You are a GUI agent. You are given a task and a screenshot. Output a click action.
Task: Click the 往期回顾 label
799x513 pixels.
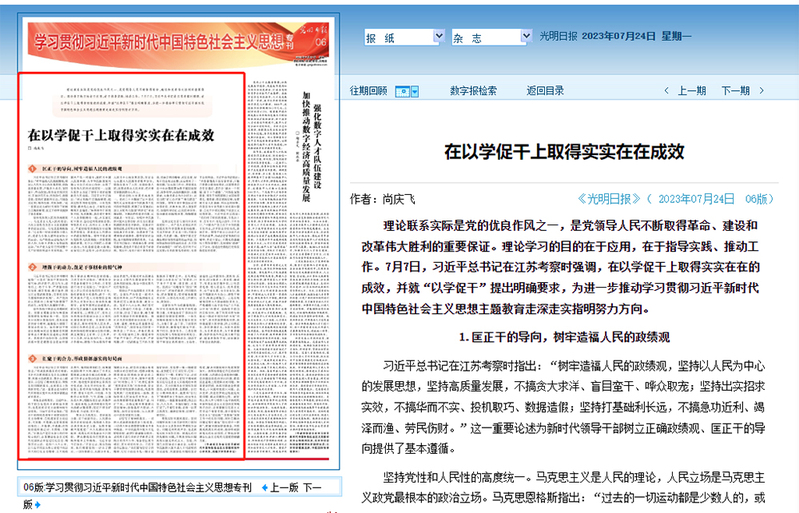click(x=367, y=91)
